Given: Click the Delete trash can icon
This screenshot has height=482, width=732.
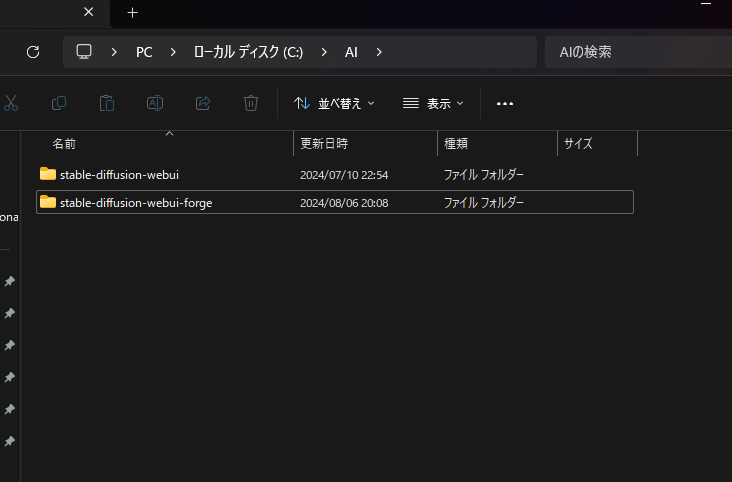Looking at the screenshot, I should coord(251,103).
